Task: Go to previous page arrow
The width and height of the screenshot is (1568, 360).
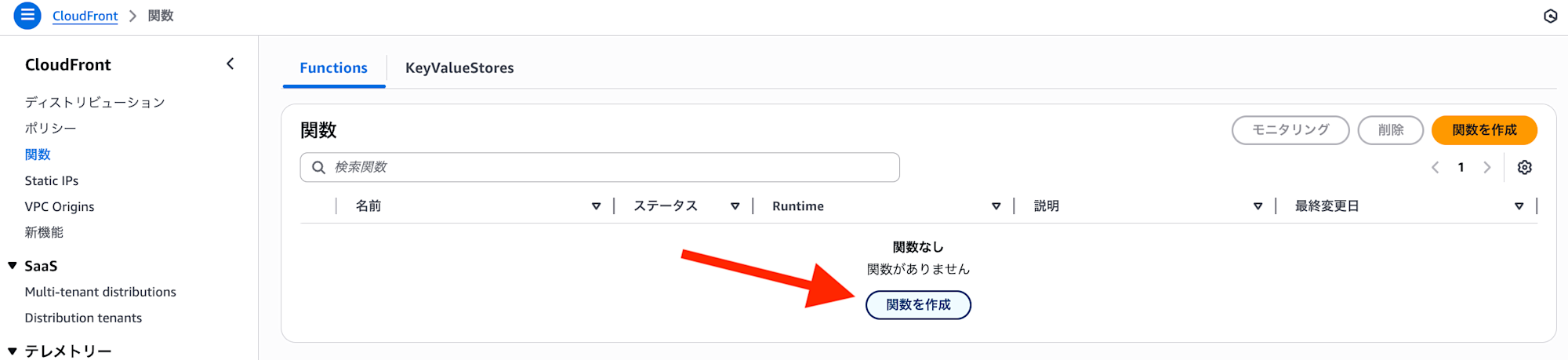Action: pos(1436,167)
